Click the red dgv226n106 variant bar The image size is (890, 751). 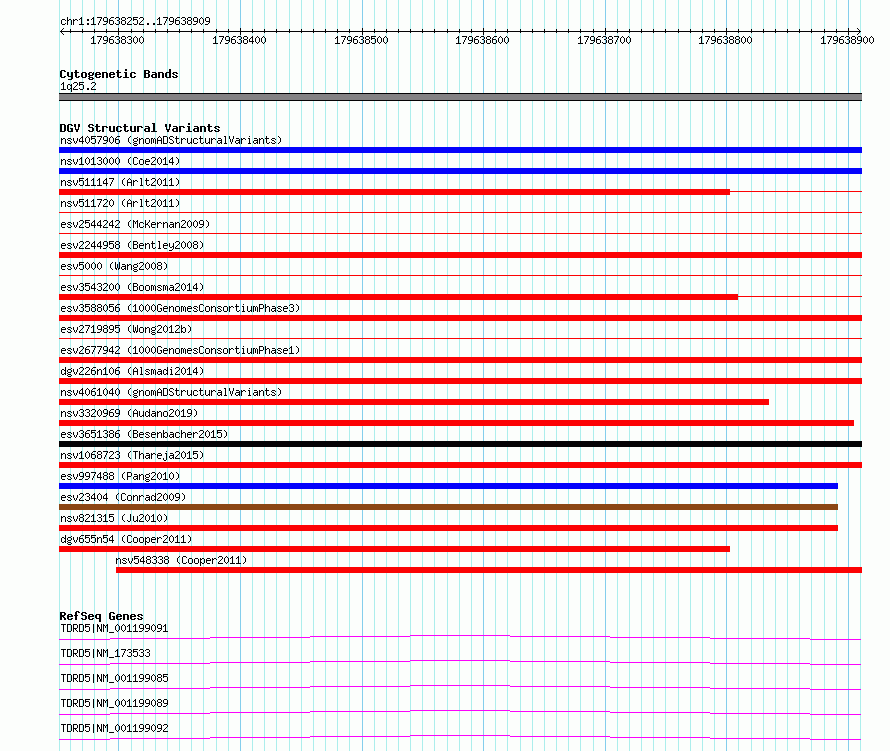pyautogui.click(x=460, y=381)
